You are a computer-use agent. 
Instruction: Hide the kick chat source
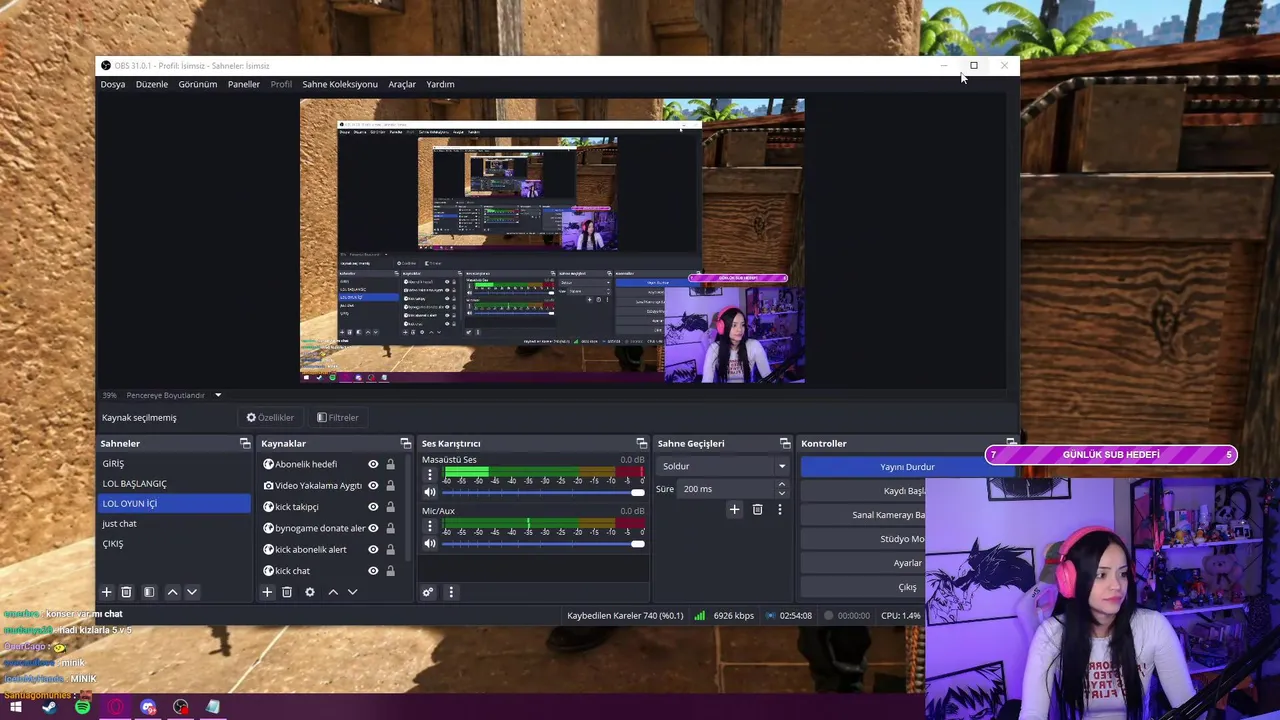[x=373, y=571]
